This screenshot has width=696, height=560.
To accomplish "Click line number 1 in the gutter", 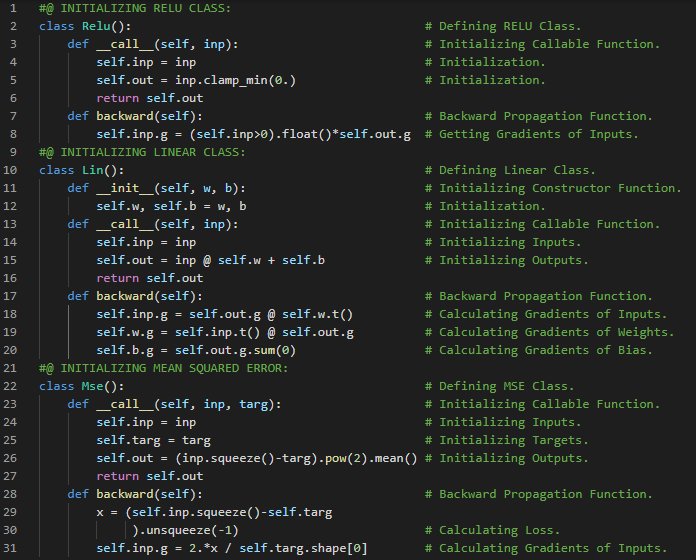I will tap(14, 8).
